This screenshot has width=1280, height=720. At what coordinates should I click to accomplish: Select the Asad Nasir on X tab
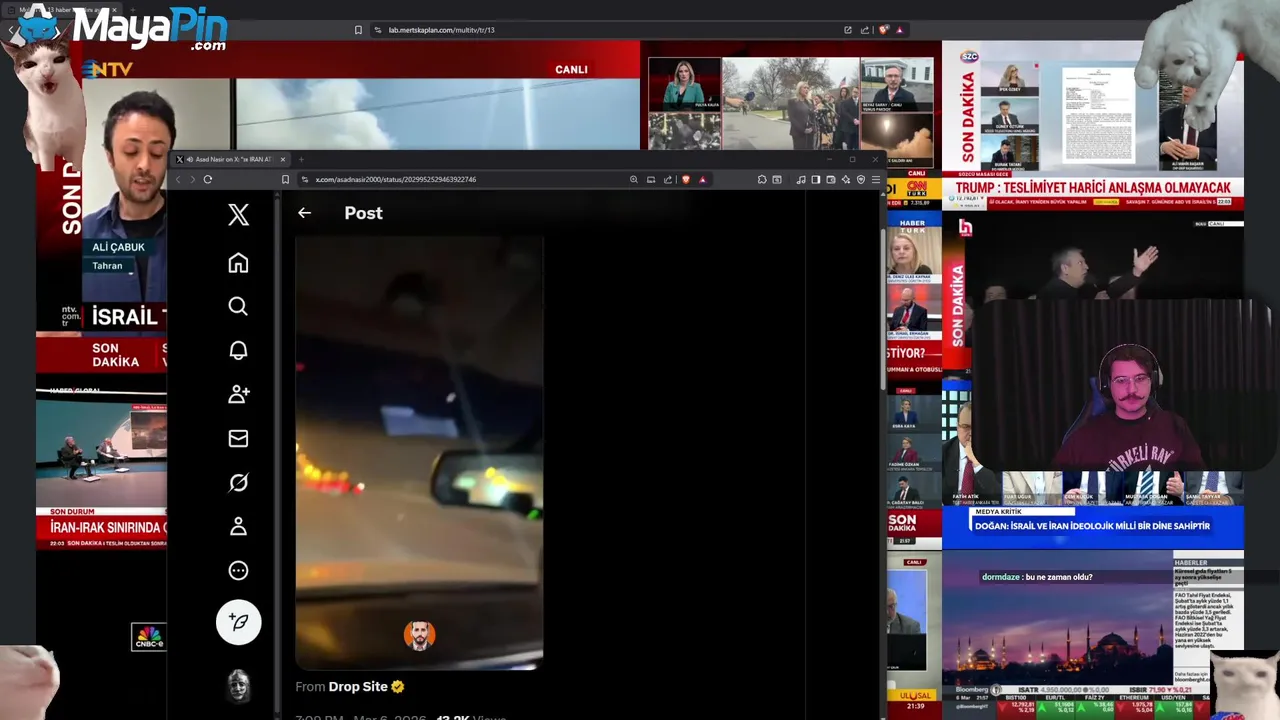tap(231, 159)
